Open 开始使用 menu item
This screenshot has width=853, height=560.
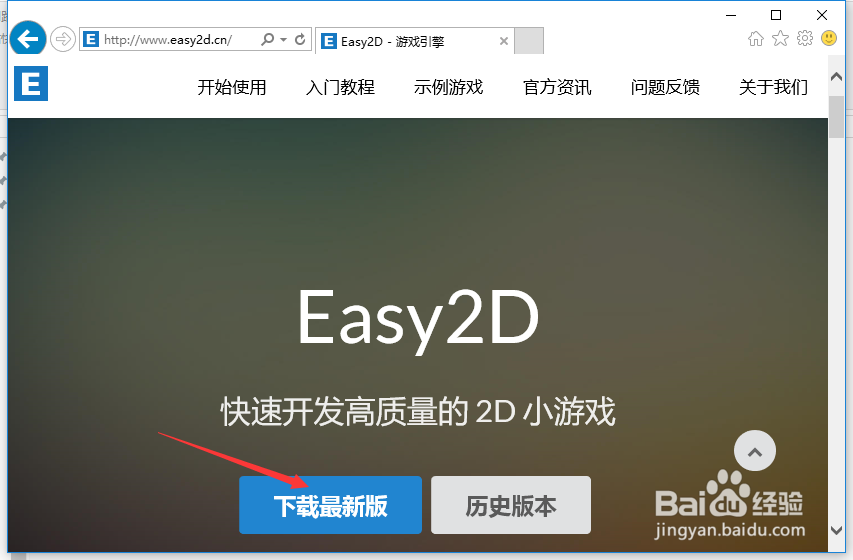pos(232,87)
